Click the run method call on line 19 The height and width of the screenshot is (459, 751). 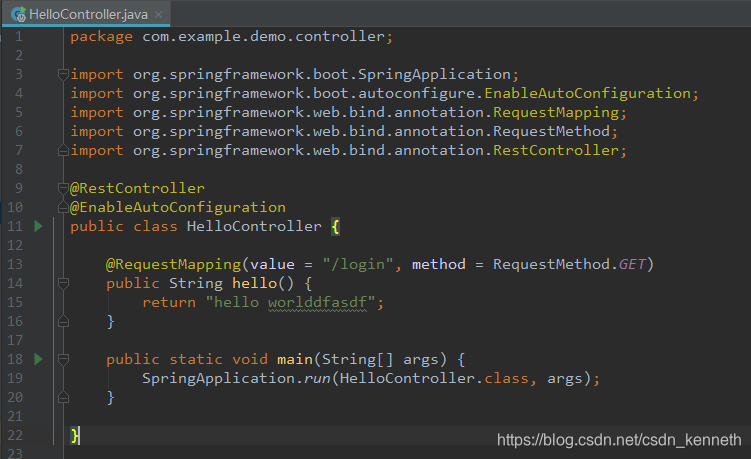317,379
